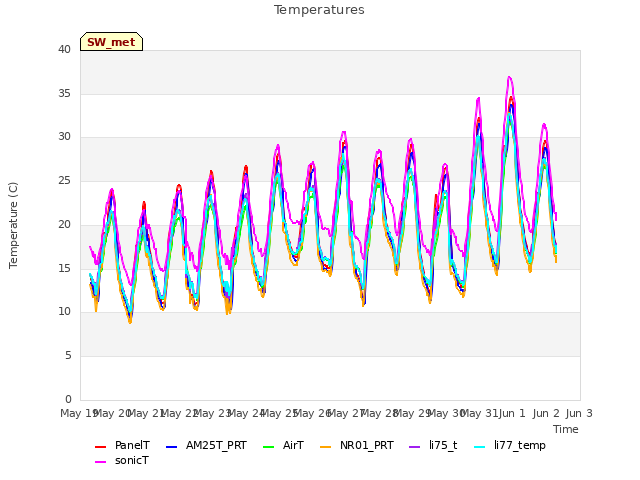Click the Jun 2 x-axis label
This screenshot has height=480, width=640.
(x=546, y=413)
